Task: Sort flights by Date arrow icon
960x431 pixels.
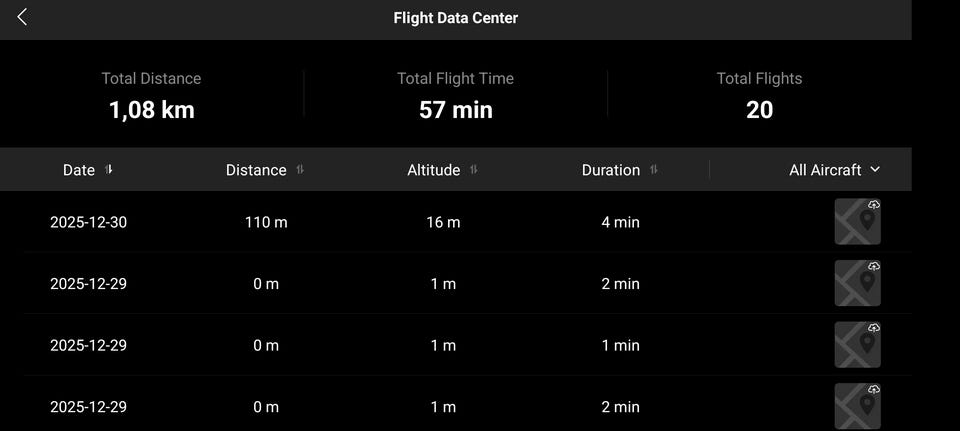Action: 109,169
